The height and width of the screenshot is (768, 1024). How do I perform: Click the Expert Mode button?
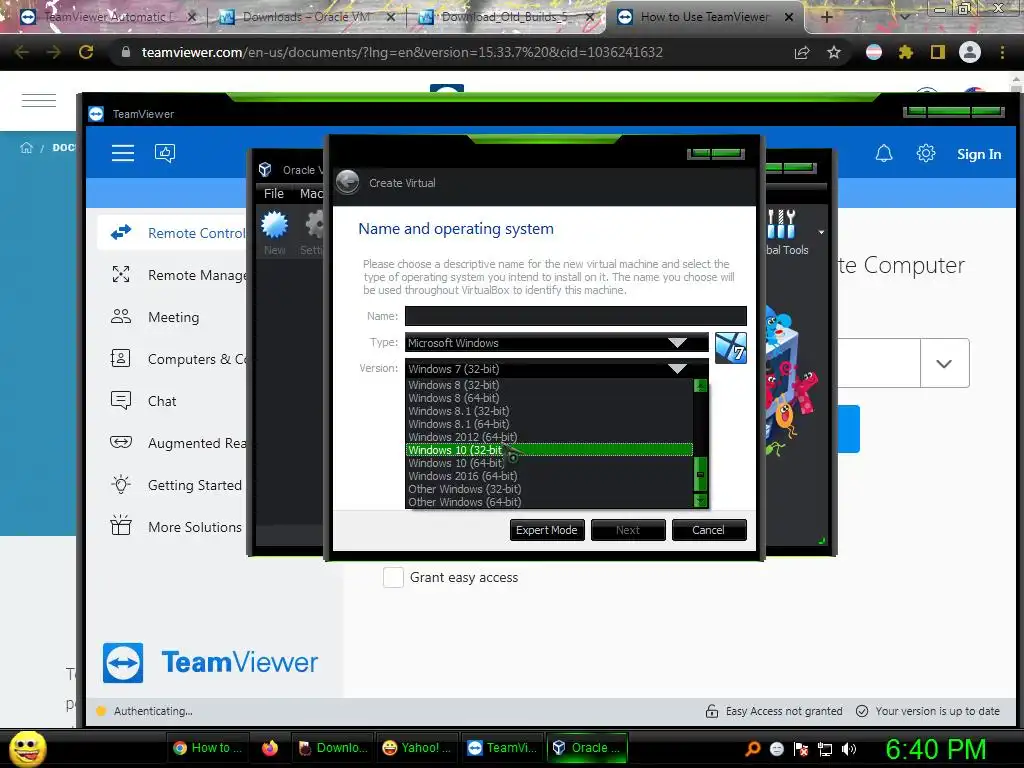pyautogui.click(x=547, y=530)
